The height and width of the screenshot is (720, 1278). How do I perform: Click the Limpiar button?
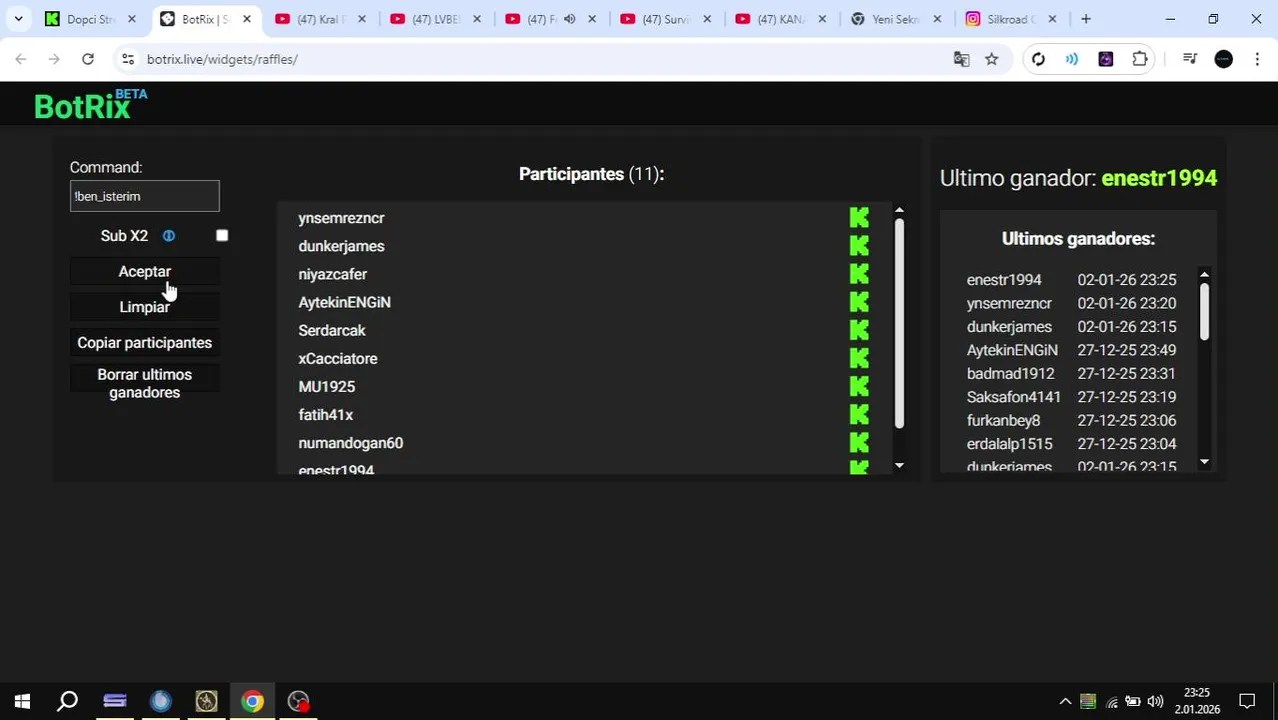144,307
